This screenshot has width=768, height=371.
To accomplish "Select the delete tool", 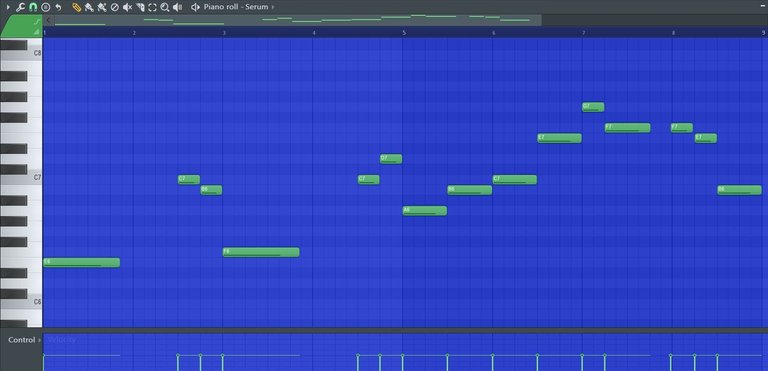I will coord(114,7).
